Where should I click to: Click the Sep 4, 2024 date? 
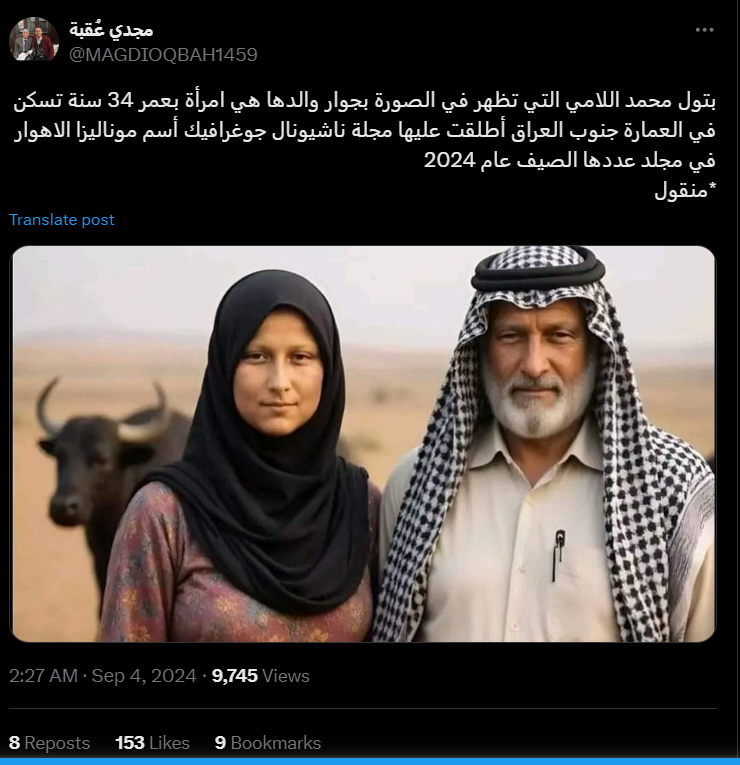coord(144,676)
